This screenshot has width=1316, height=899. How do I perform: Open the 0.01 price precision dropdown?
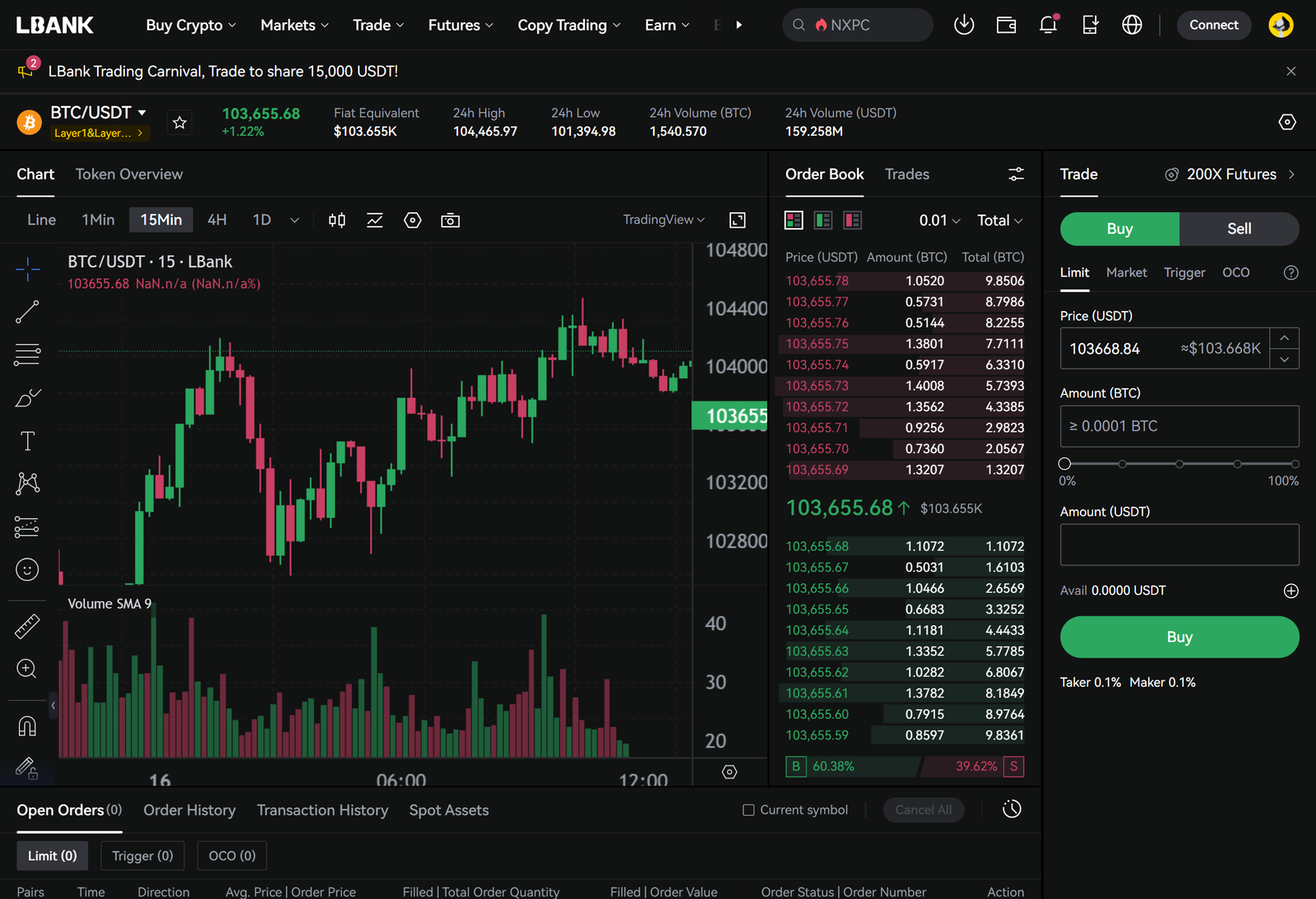(x=939, y=220)
